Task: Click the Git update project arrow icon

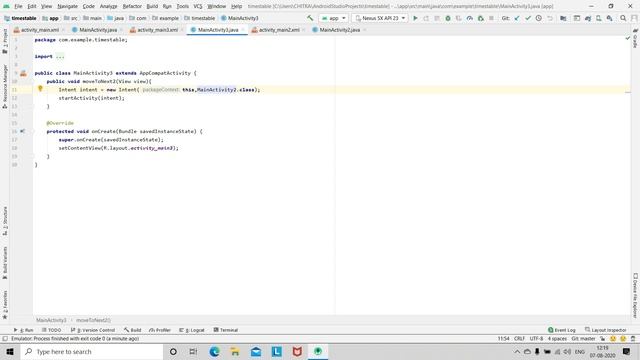Action: (x=517, y=18)
